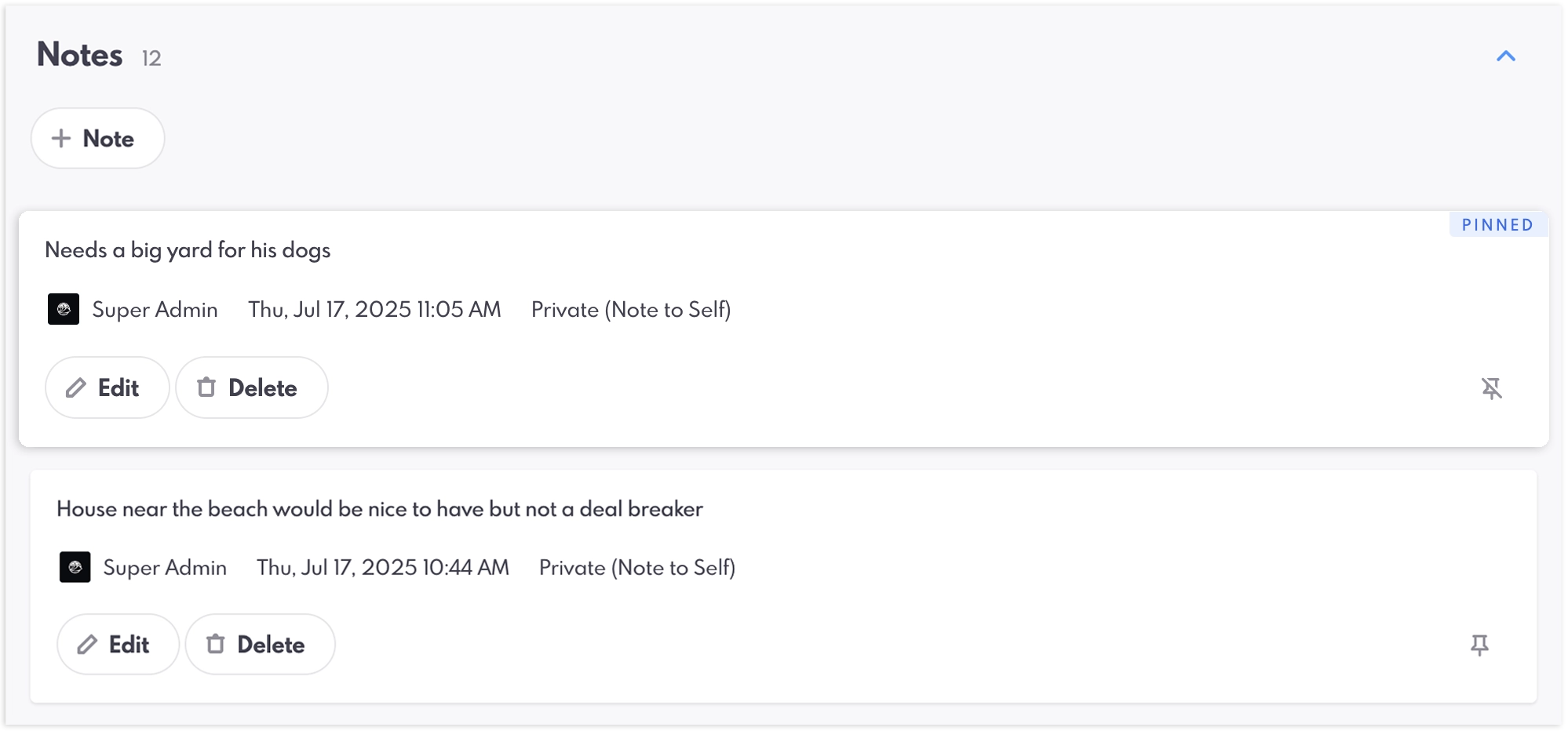The image size is (1568, 731).
Task: Edit the 'House near the beach' note
Action: click(x=118, y=644)
